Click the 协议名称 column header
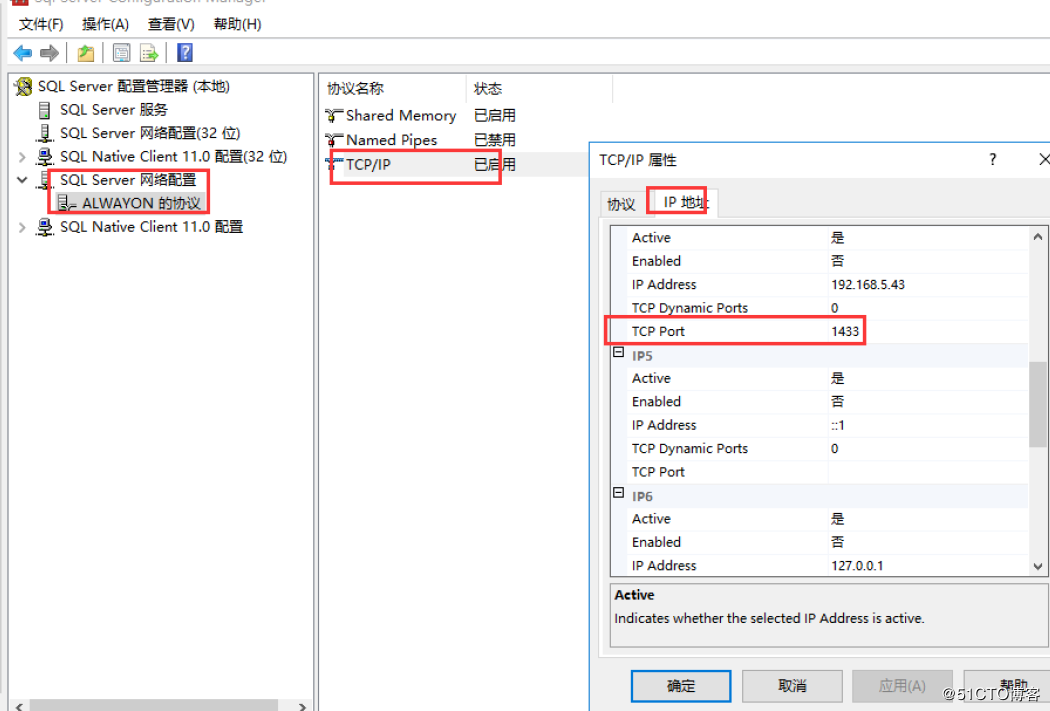The image size is (1050, 711). pyautogui.click(x=393, y=88)
